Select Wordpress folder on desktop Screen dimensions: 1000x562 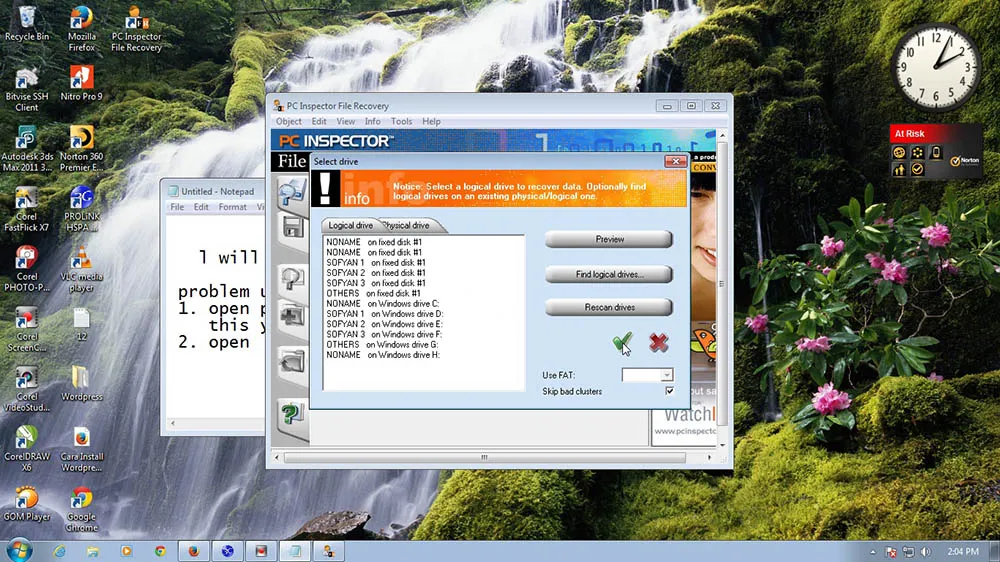pos(81,383)
